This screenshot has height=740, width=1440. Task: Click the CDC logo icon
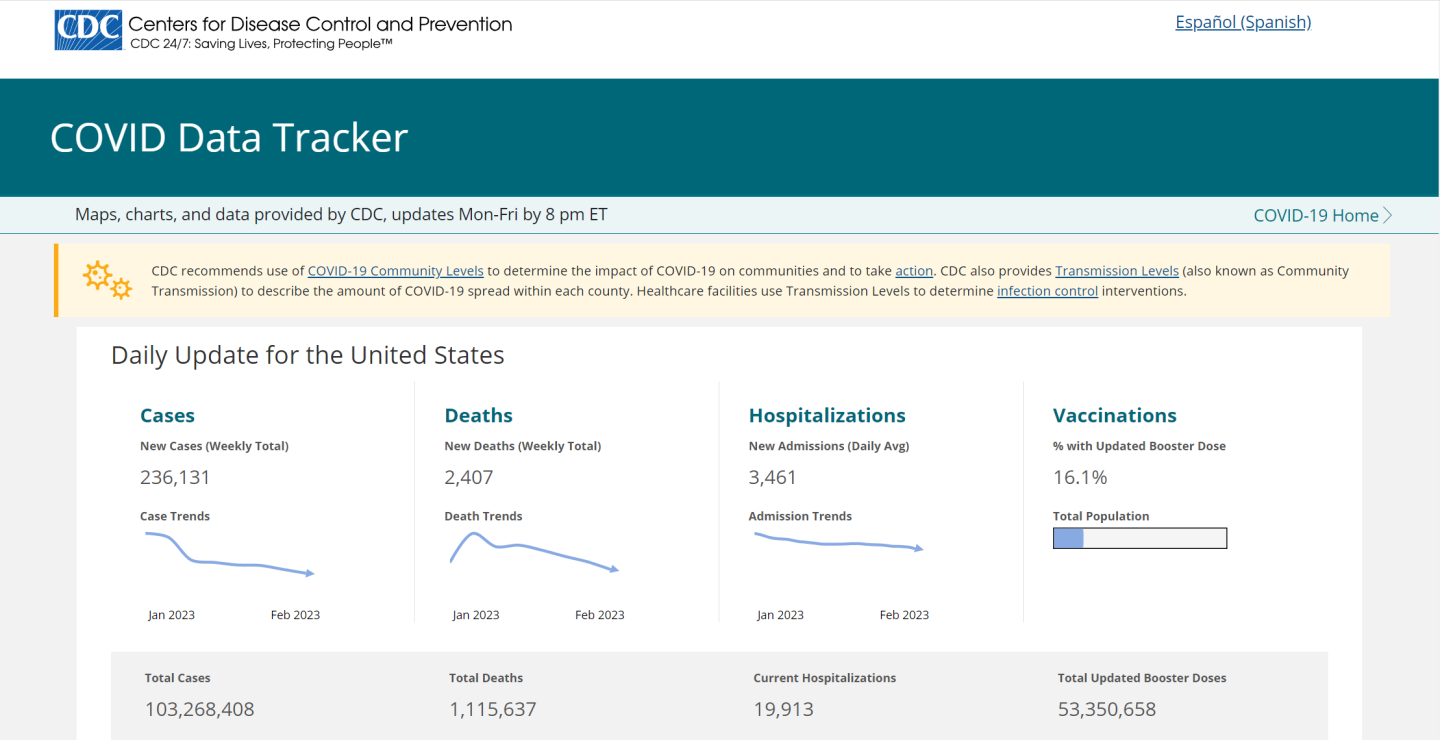(88, 30)
